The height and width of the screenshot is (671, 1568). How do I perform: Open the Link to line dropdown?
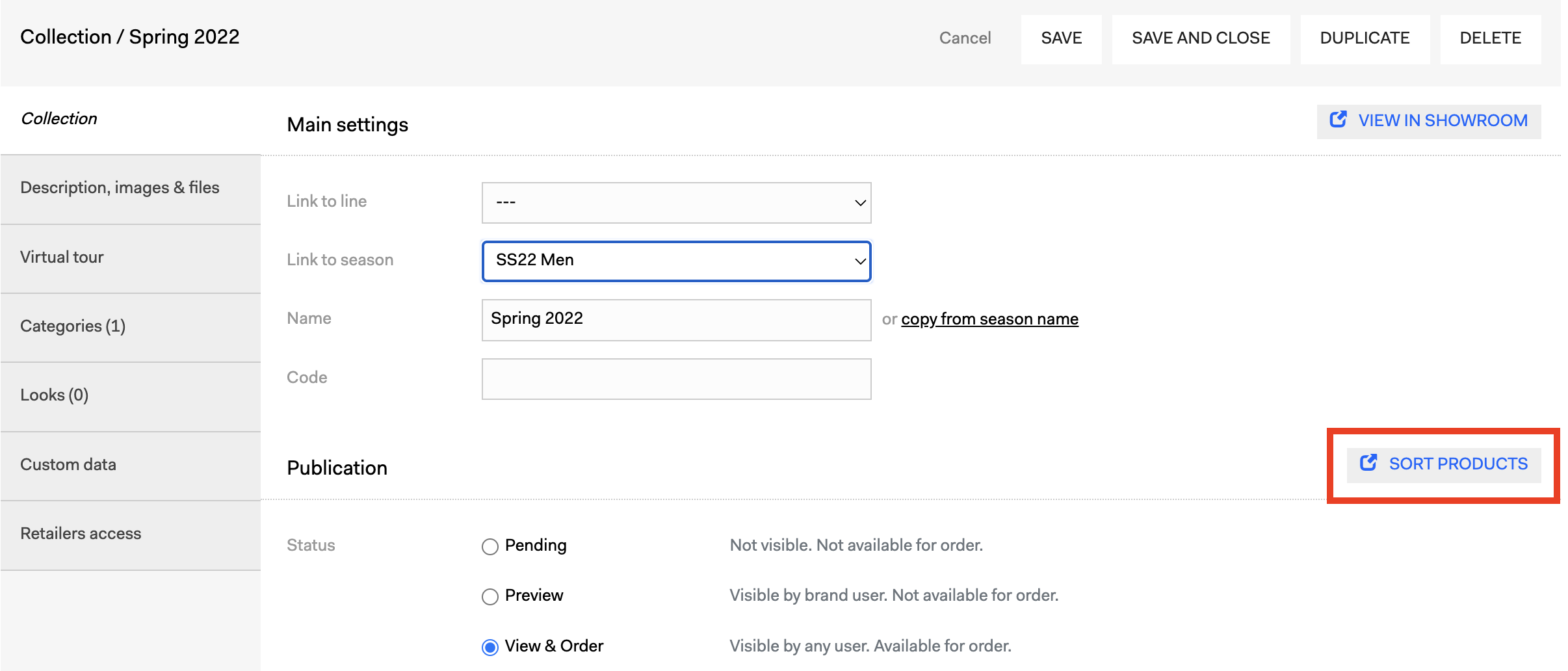coord(676,203)
